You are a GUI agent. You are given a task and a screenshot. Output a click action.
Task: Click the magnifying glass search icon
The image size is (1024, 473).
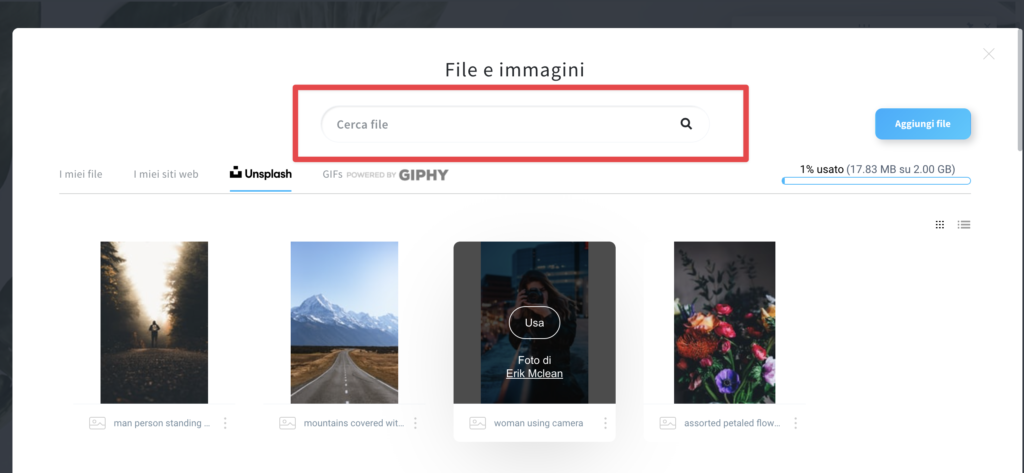[x=686, y=123]
